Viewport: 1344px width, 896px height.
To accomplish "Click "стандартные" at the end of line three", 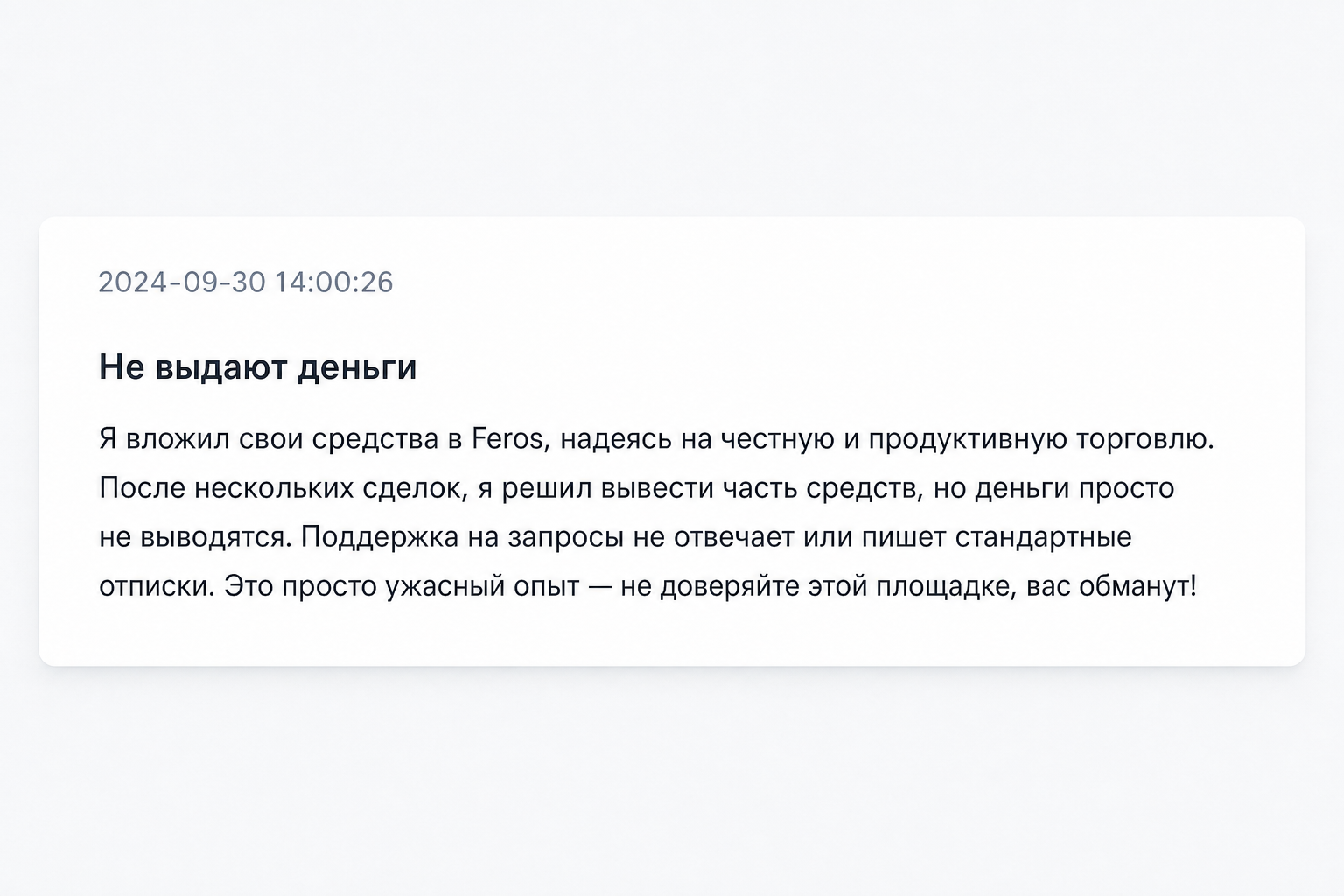I will pos(1044,536).
